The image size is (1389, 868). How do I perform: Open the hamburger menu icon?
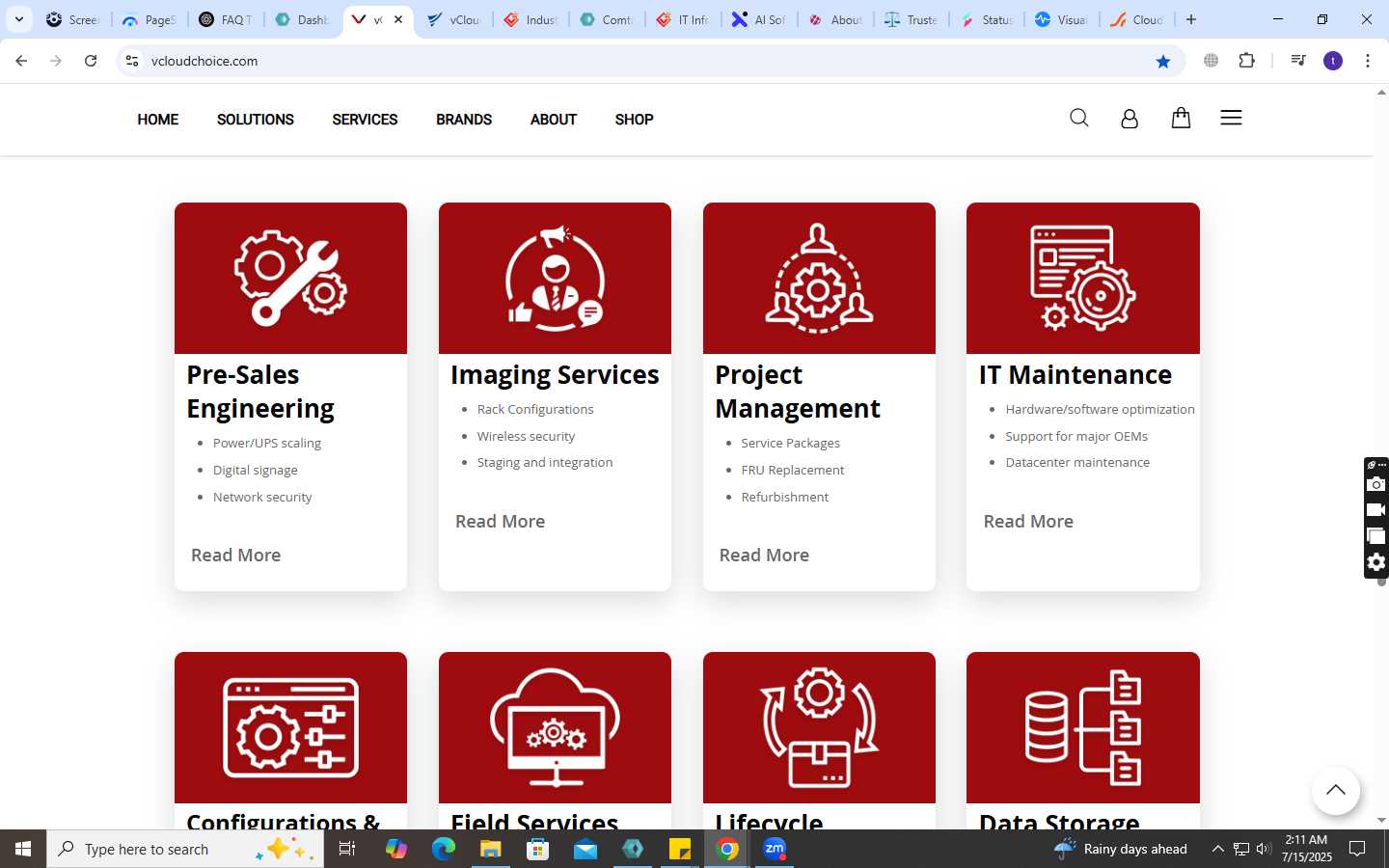pyautogui.click(x=1231, y=118)
